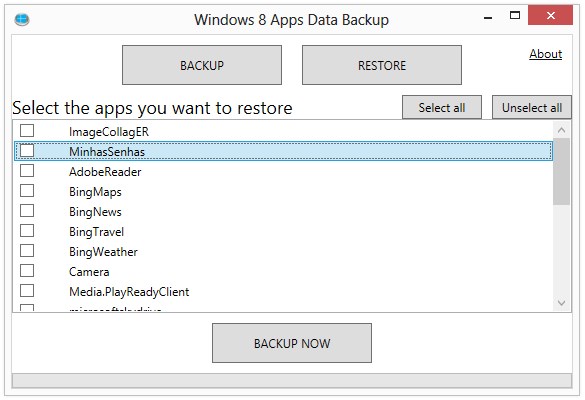The height and width of the screenshot is (400, 585).
Task: Select the BingNews app name
Action: point(96,212)
